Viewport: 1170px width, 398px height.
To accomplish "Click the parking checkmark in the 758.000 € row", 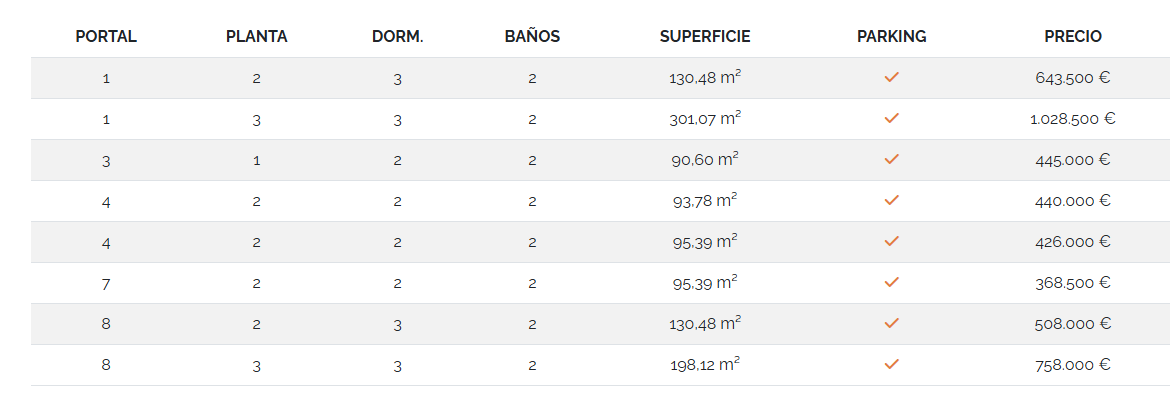I will point(891,364).
